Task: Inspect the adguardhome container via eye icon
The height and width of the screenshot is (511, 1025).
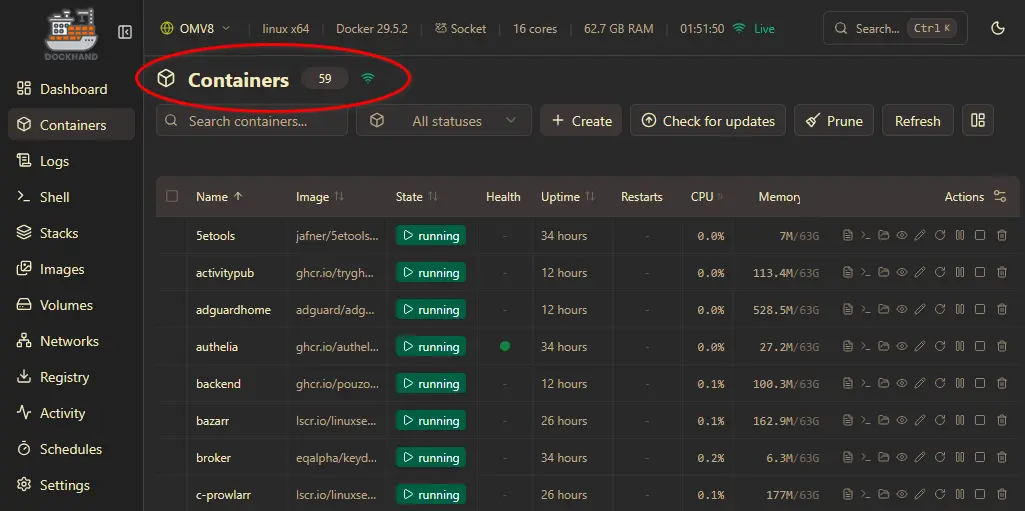Action: click(x=901, y=309)
